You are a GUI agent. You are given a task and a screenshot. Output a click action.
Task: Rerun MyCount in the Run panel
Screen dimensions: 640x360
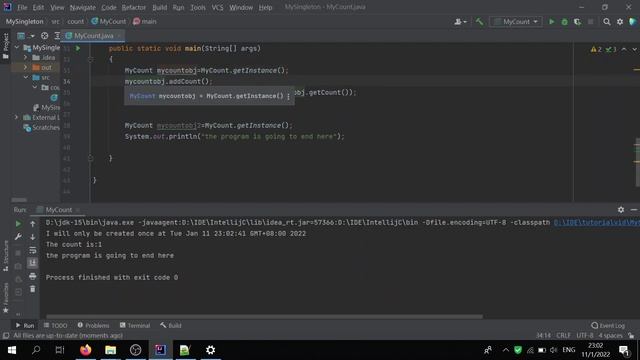(18, 224)
